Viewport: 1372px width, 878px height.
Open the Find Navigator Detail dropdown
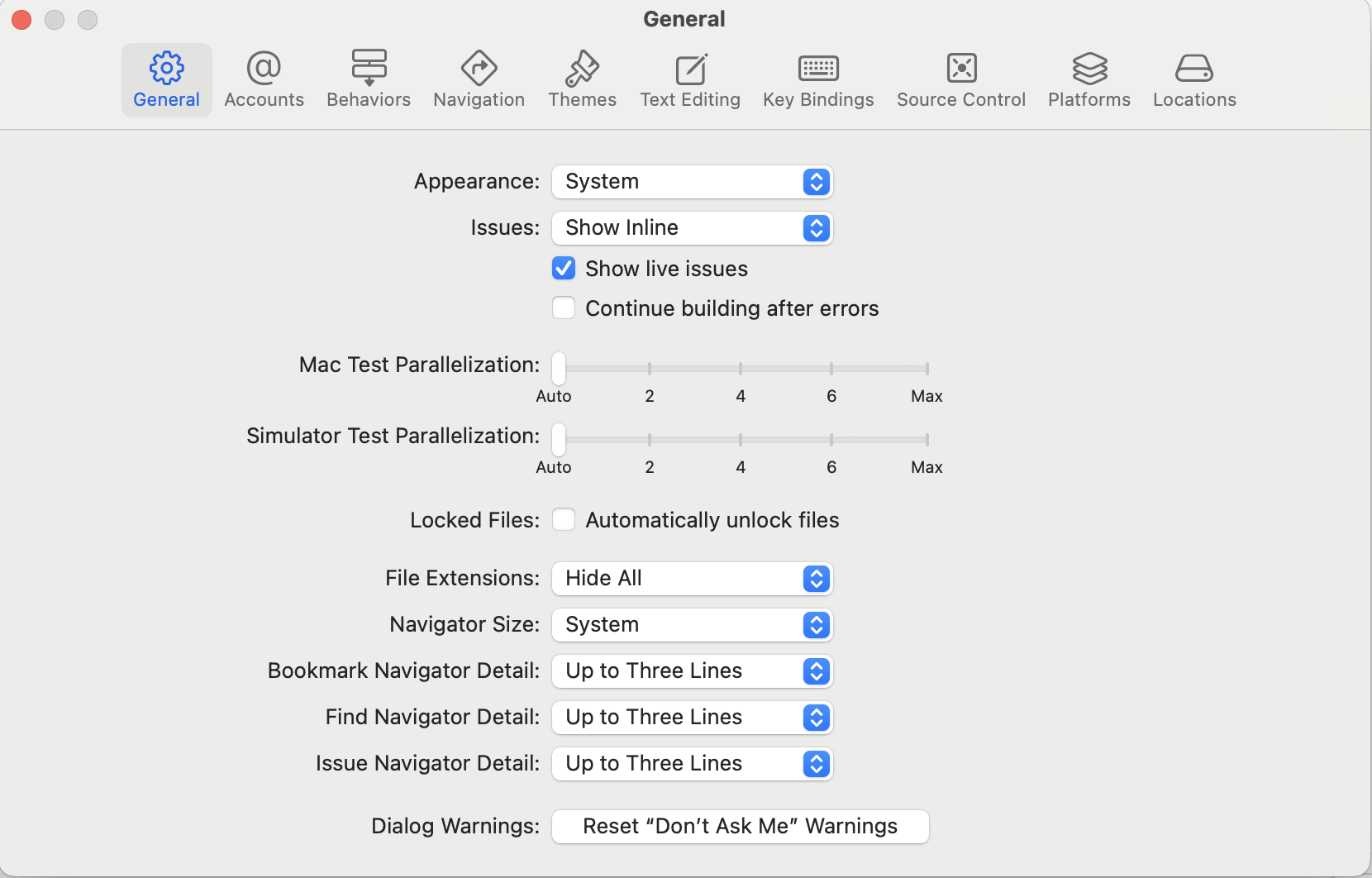(692, 718)
